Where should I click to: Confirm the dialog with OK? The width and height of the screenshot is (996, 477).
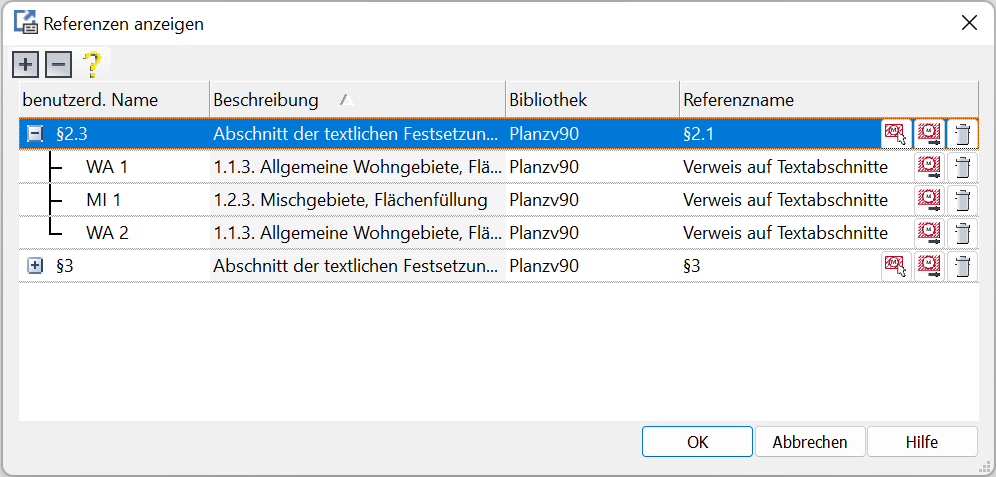697,441
